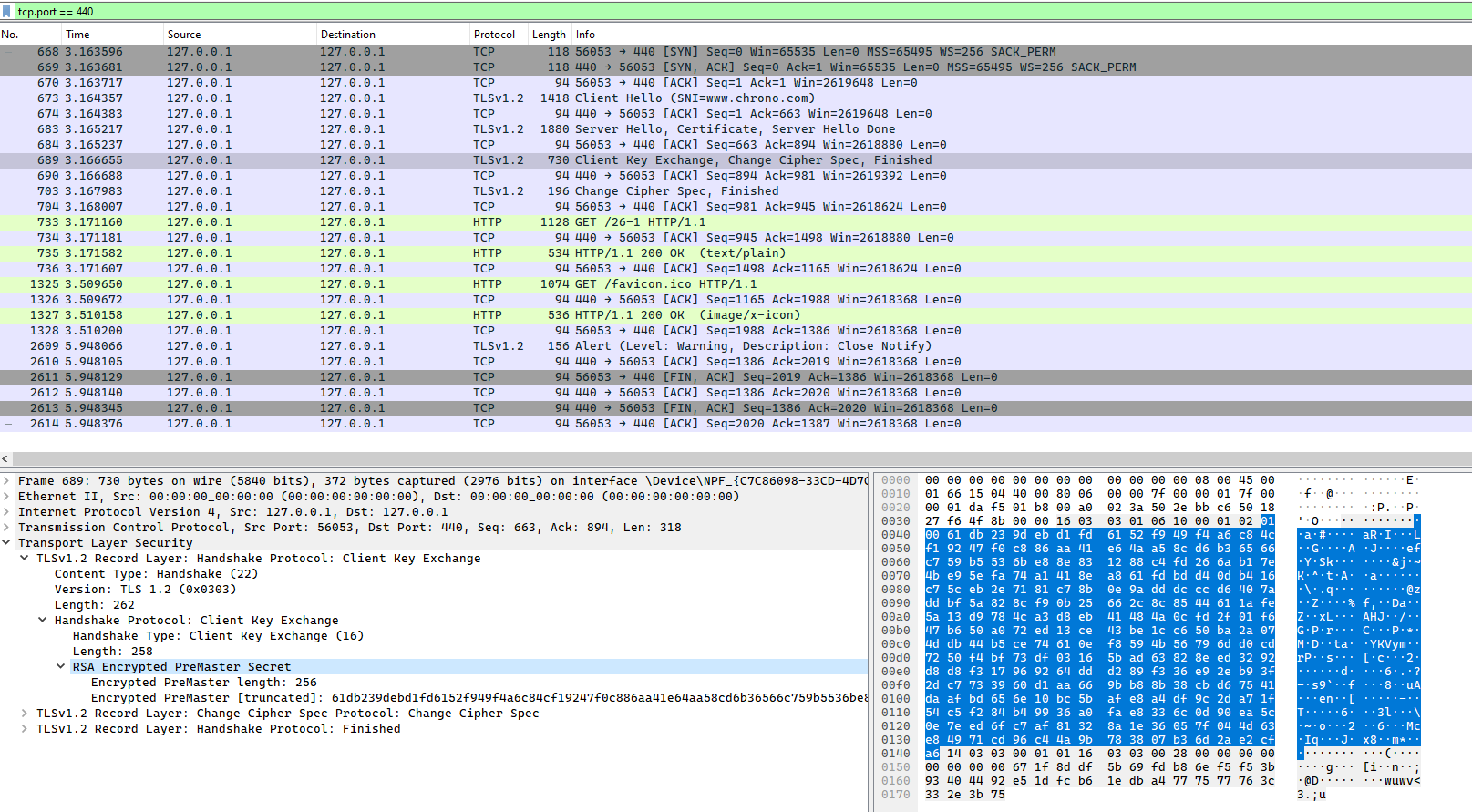1472x812 pixels.
Task: Sort packets by the Destination column header
Action: pyautogui.click(x=393, y=35)
